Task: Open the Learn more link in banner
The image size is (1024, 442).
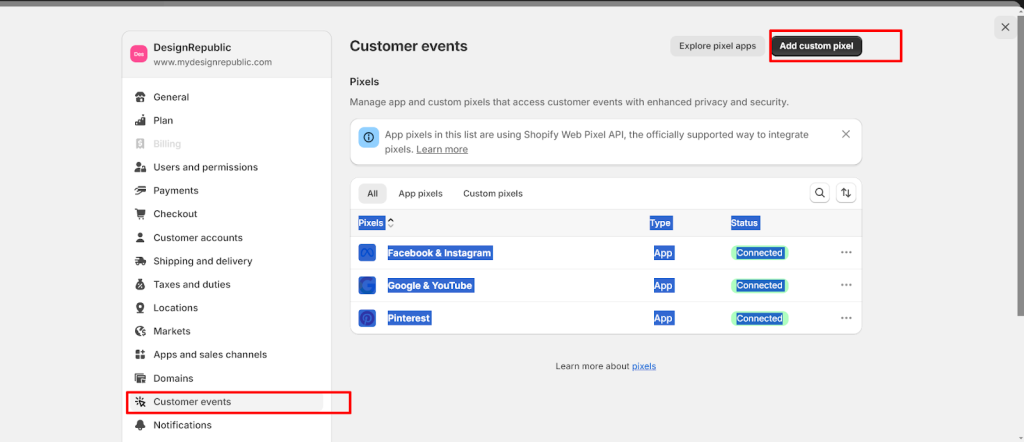Action: 442,149
